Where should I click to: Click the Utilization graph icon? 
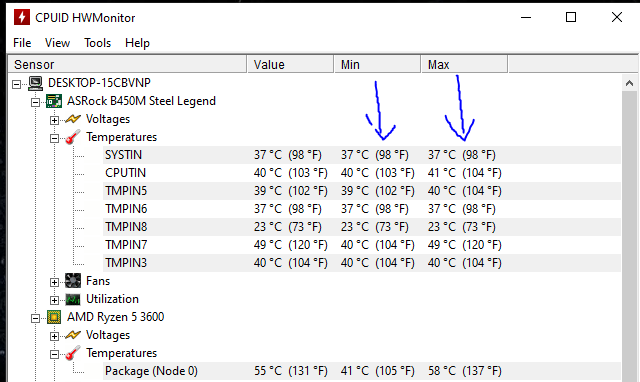click(x=73, y=299)
